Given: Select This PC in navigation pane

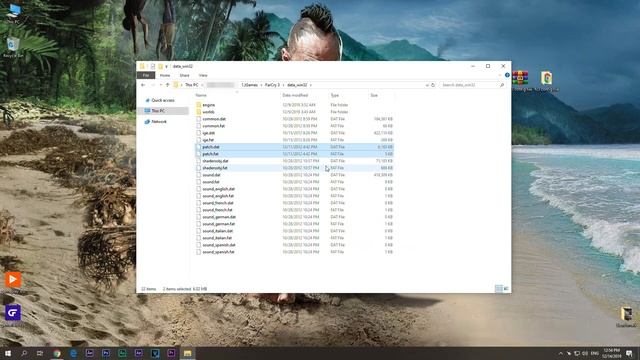Looking at the screenshot, I should coord(158,111).
